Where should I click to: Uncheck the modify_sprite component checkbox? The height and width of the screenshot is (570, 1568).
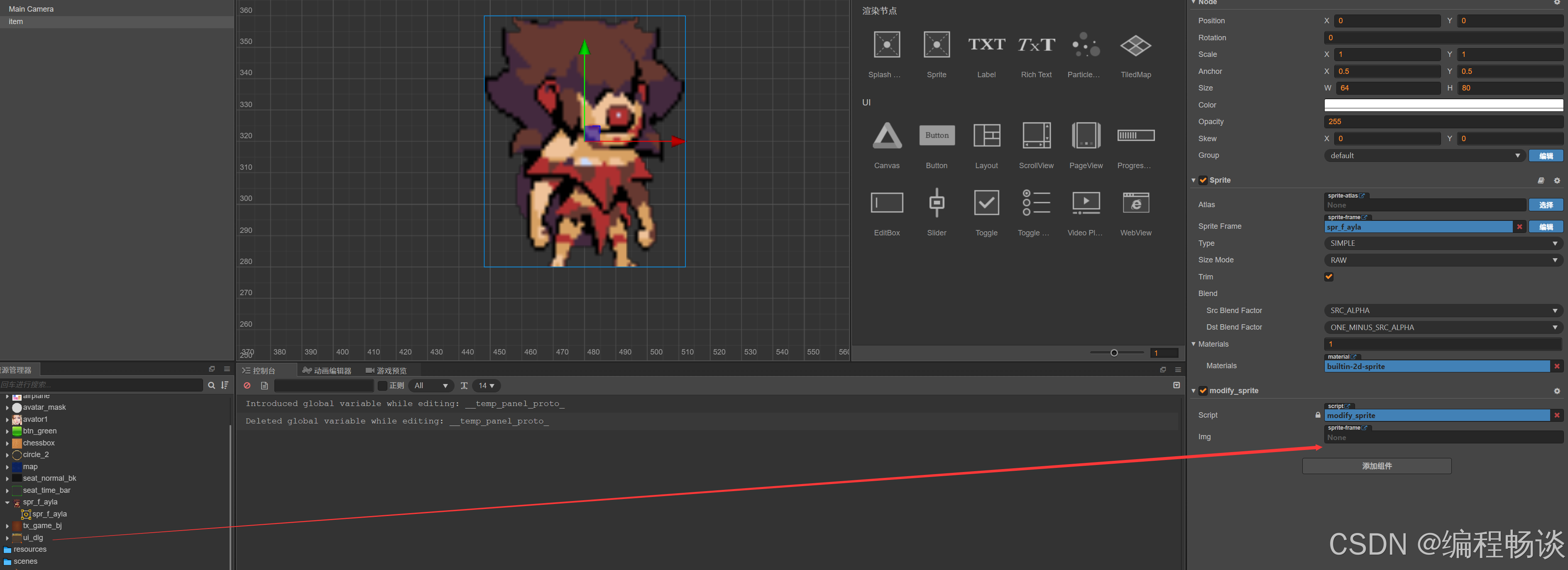point(1203,391)
